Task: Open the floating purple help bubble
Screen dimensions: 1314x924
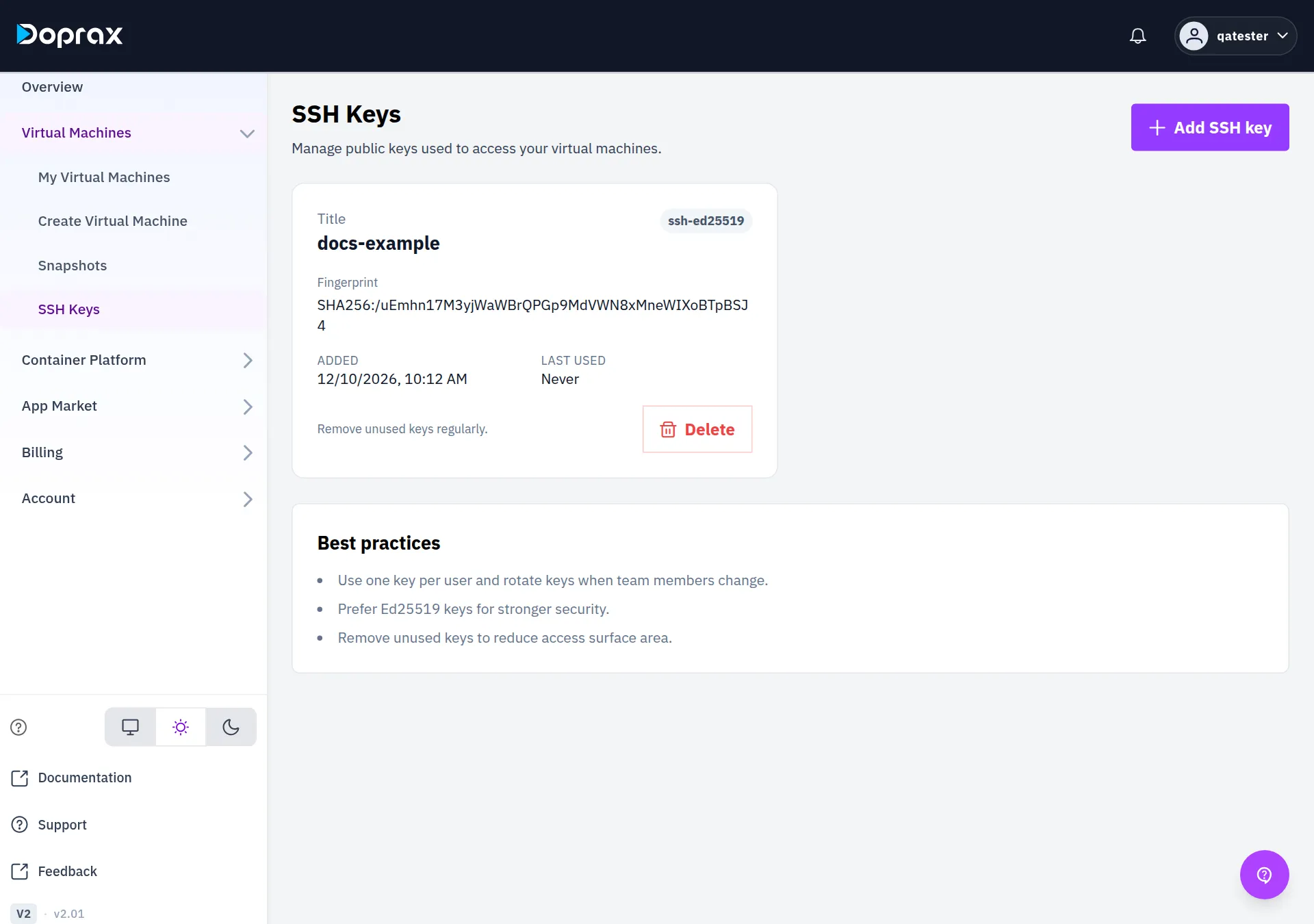Action: (1264, 875)
